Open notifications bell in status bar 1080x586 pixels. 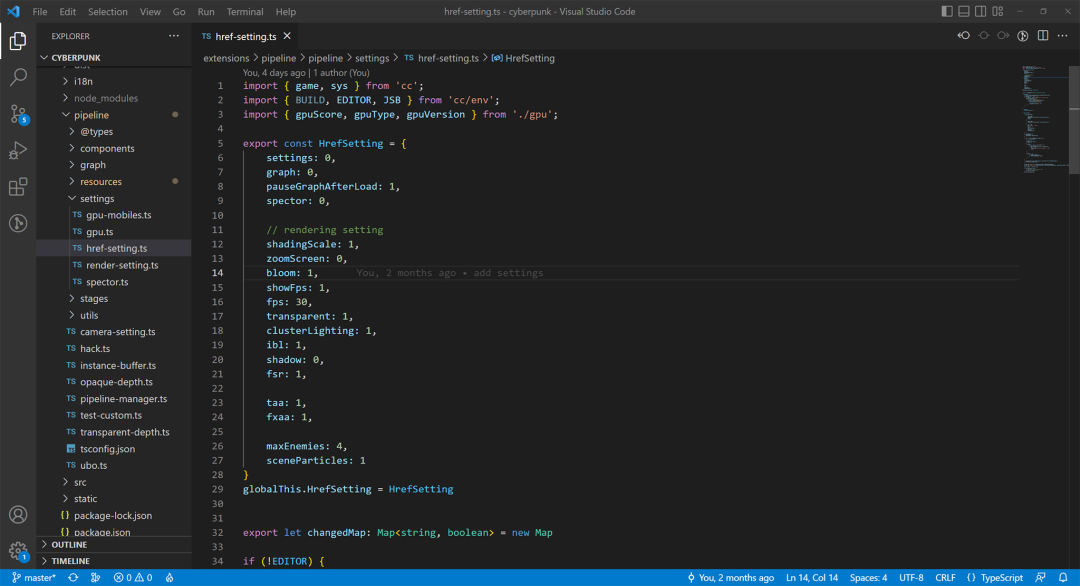coord(1065,578)
